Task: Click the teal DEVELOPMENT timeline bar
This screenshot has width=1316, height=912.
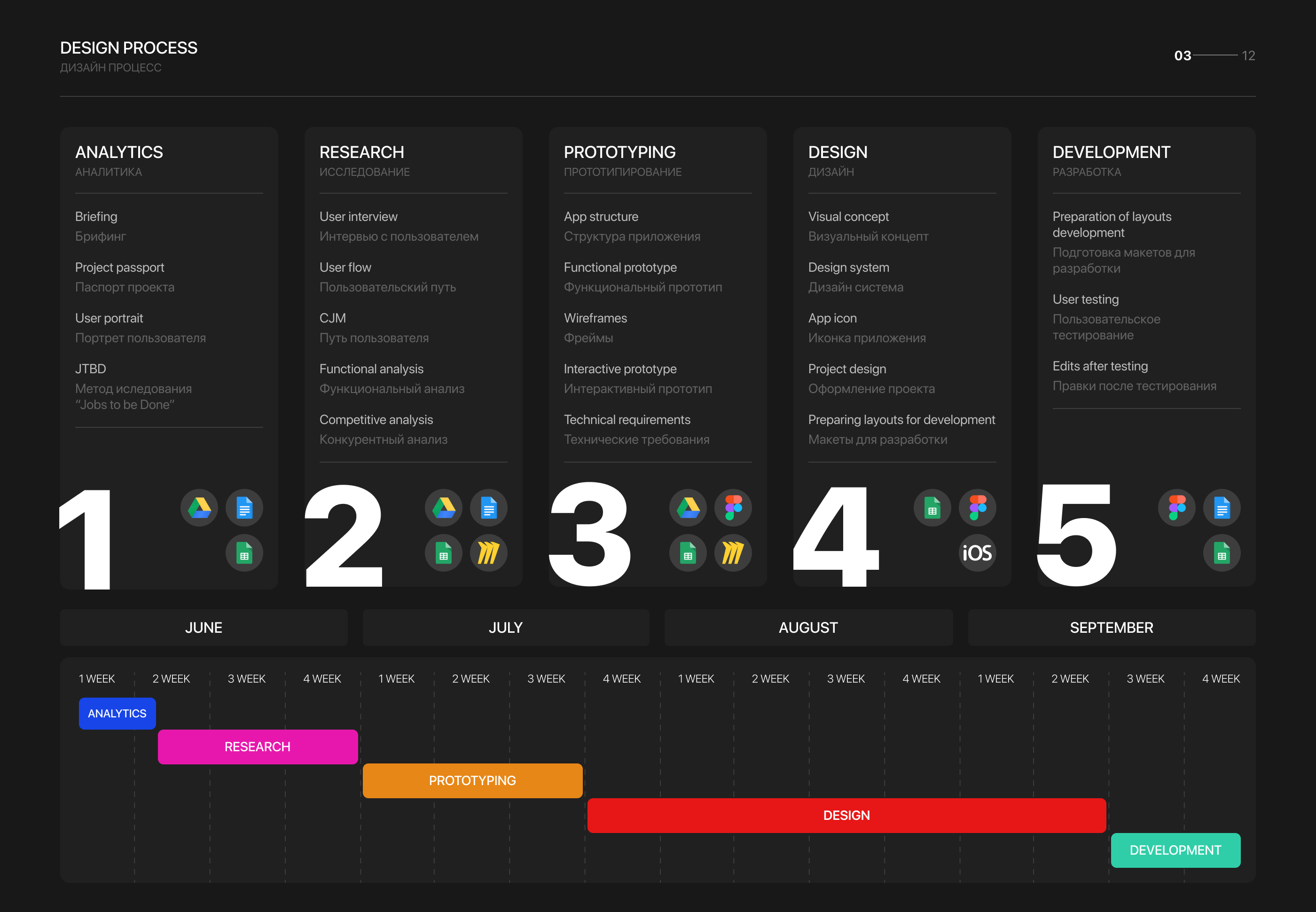Action: 1175,850
